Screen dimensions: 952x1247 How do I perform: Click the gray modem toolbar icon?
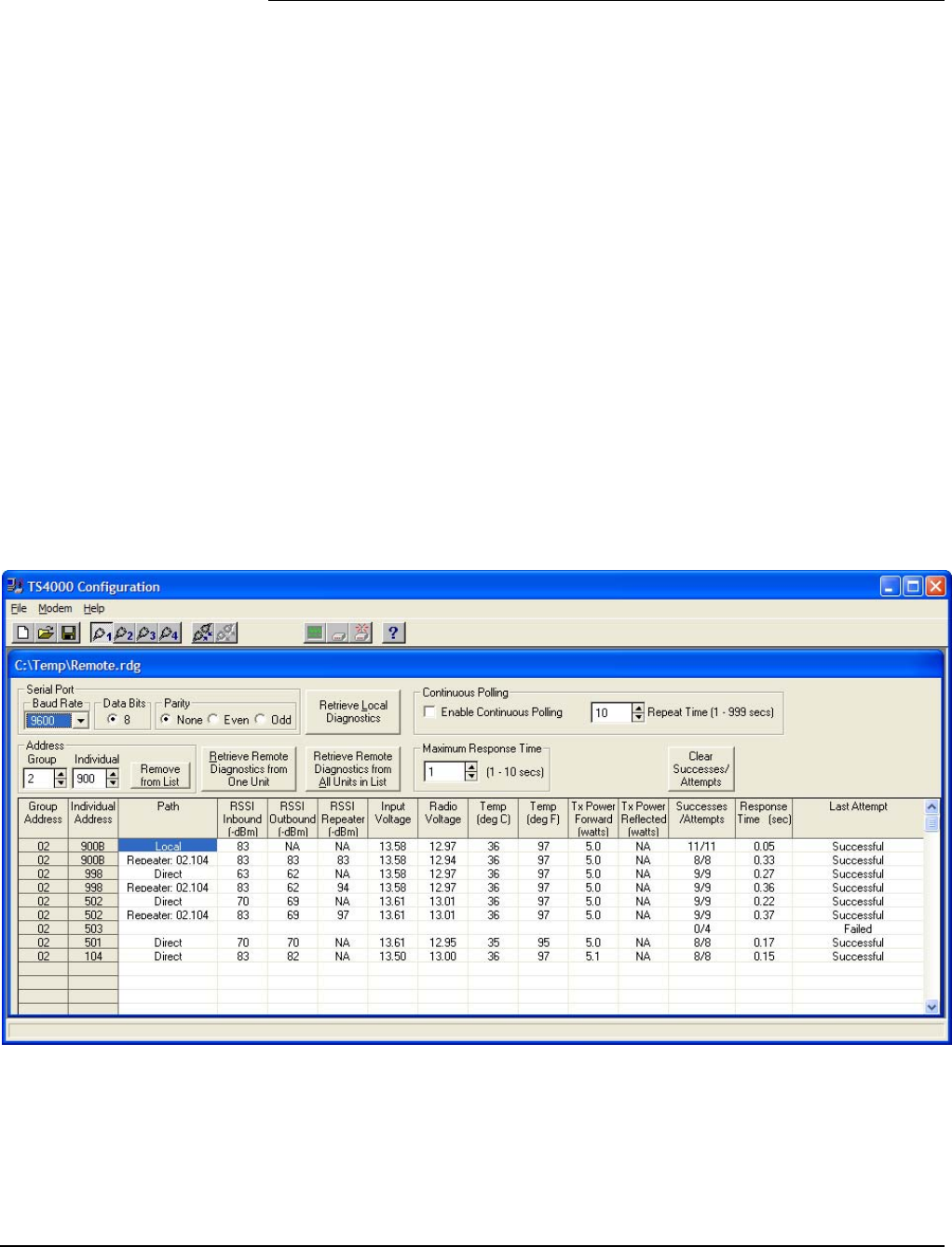point(339,633)
